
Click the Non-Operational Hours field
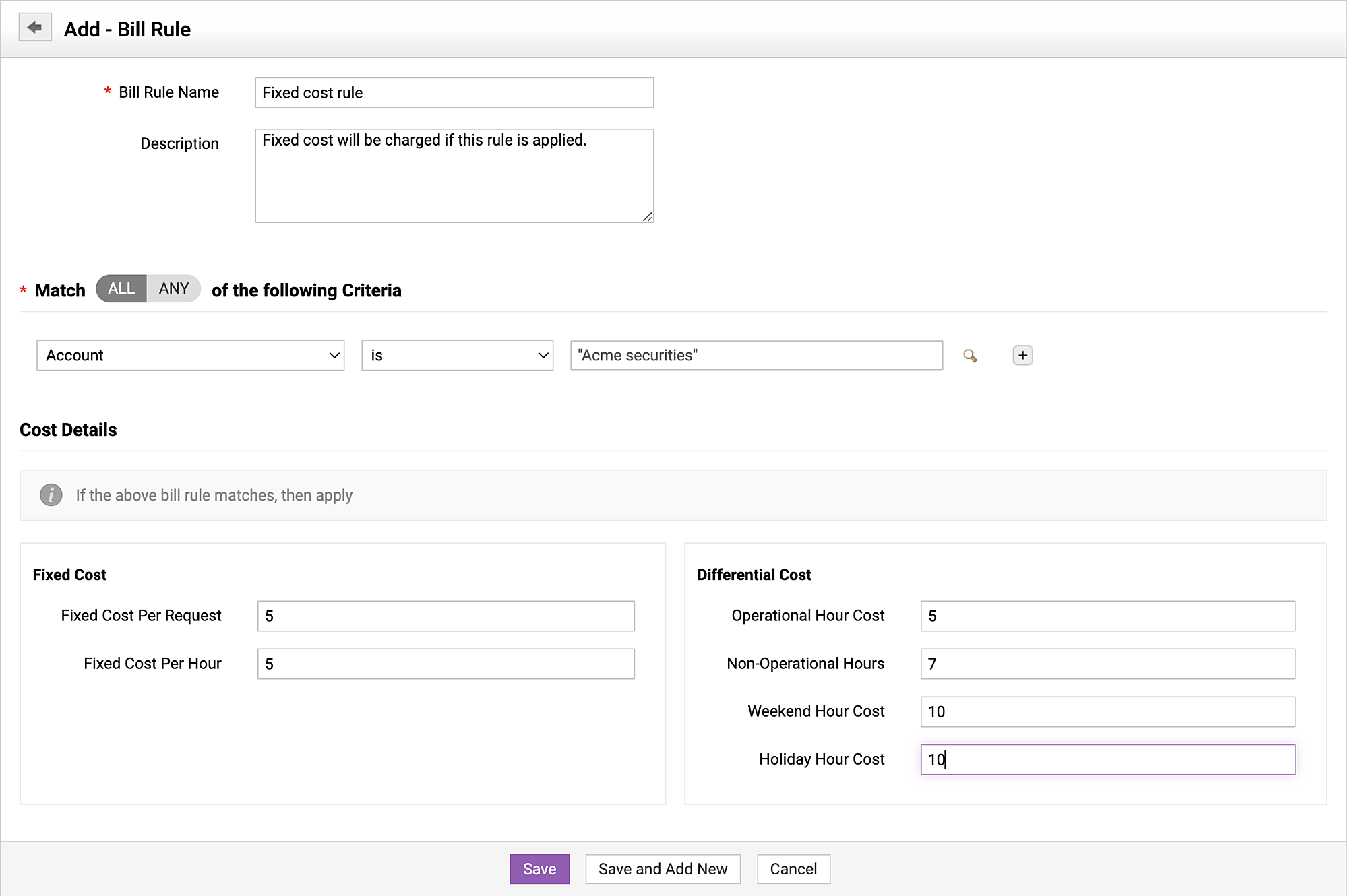point(1107,664)
